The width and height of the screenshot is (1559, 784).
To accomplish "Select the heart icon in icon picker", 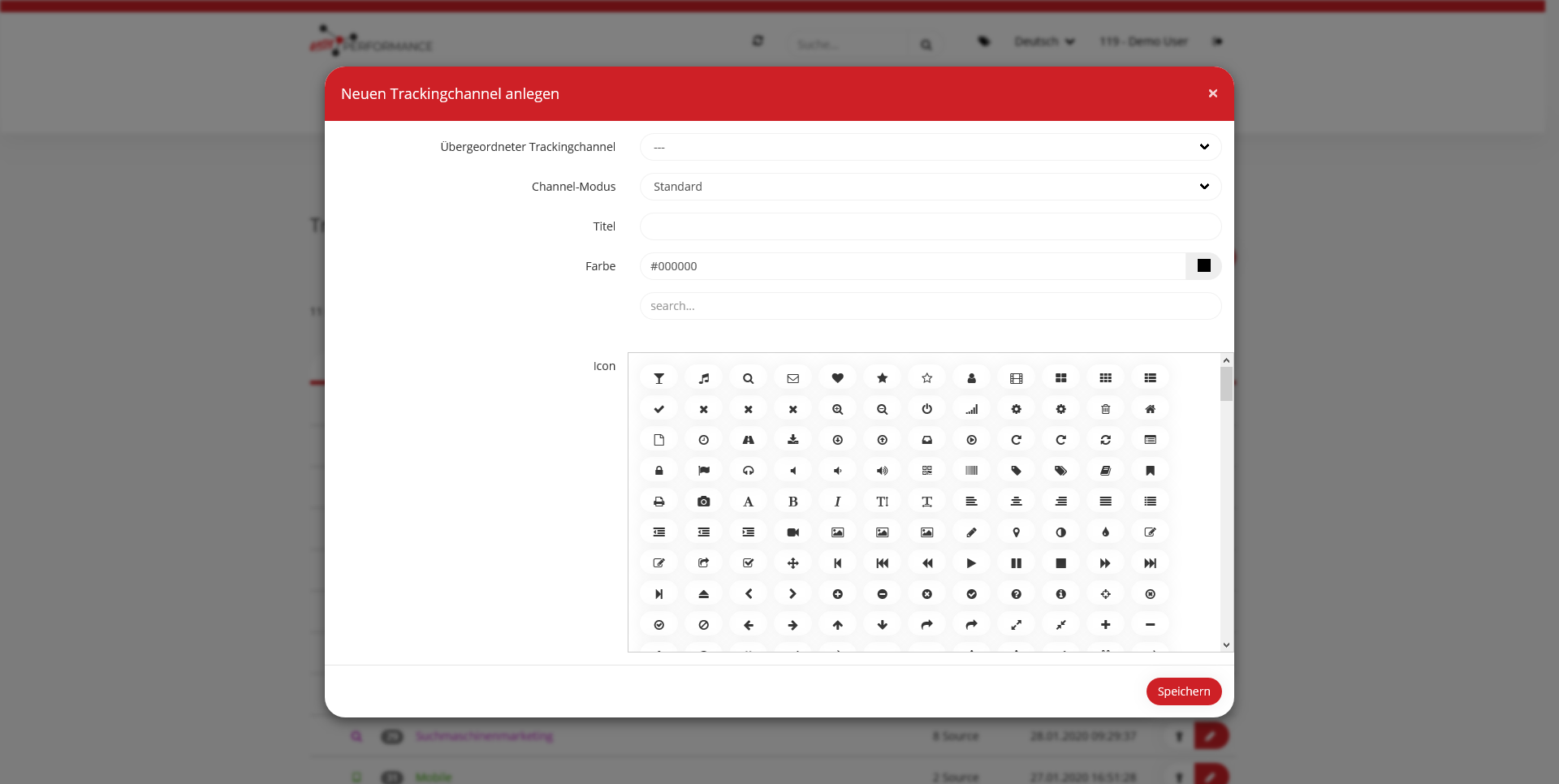I will [837, 378].
